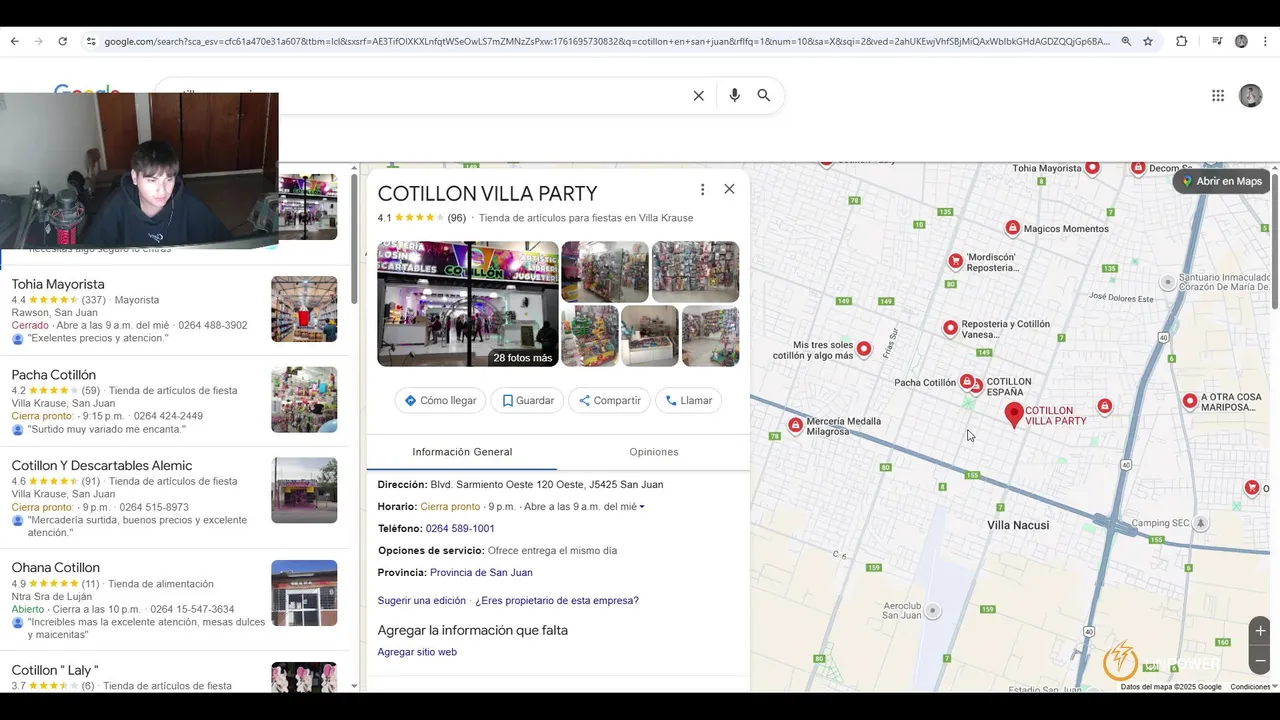Click Mis tres soles cotillón map pin
The height and width of the screenshot is (720, 1280).
tap(864, 349)
